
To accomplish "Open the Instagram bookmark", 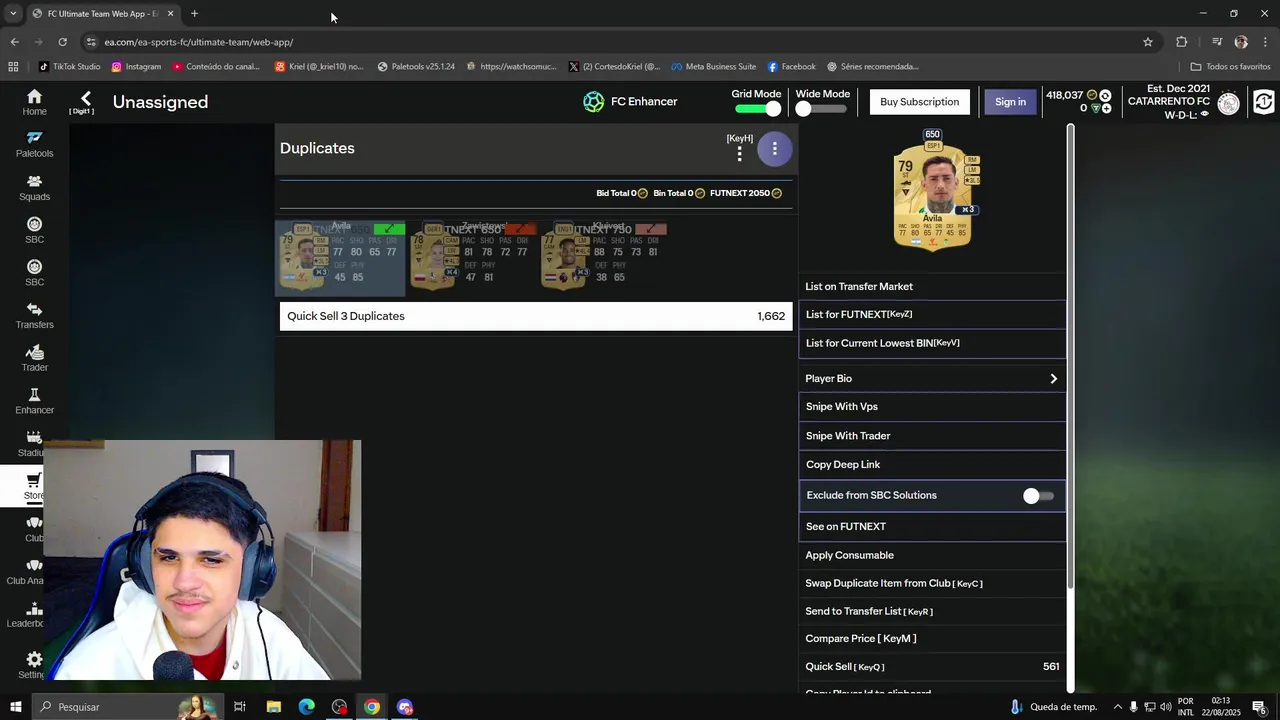I will pos(136,67).
